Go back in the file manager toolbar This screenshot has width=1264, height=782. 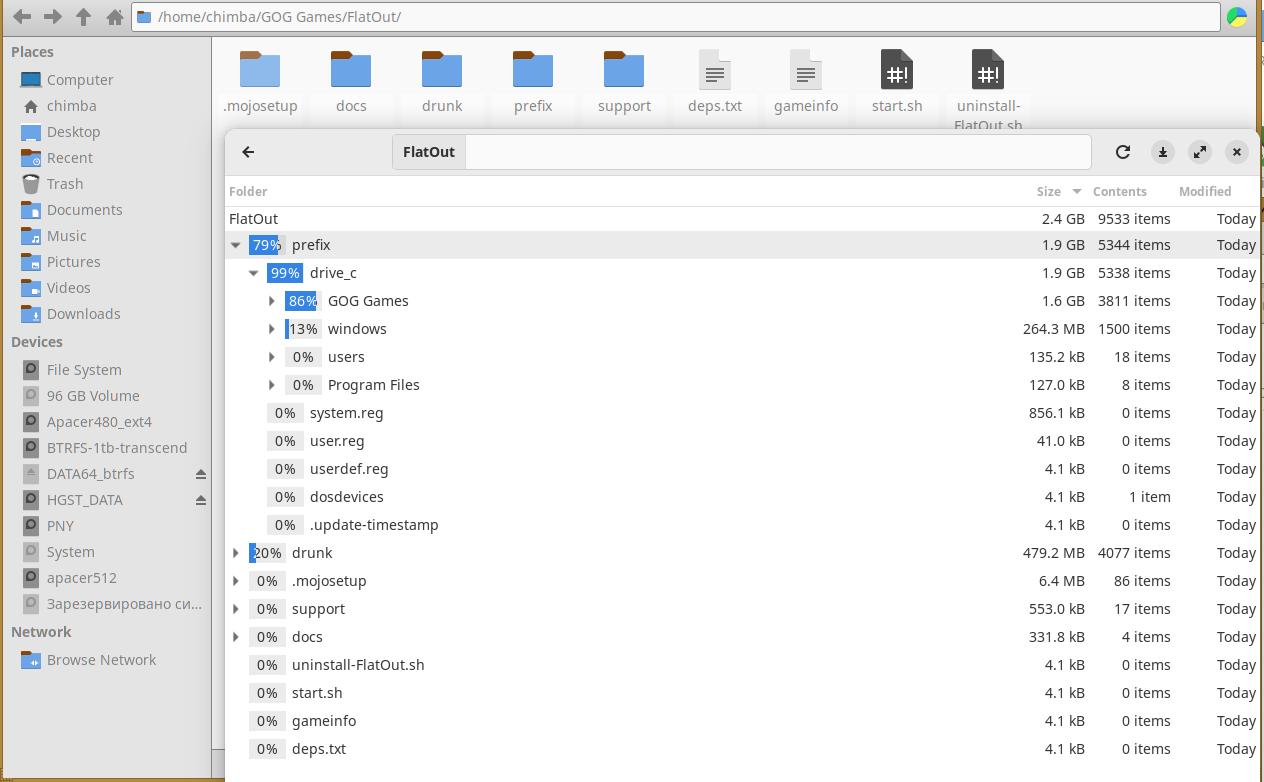tap(22, 17)
